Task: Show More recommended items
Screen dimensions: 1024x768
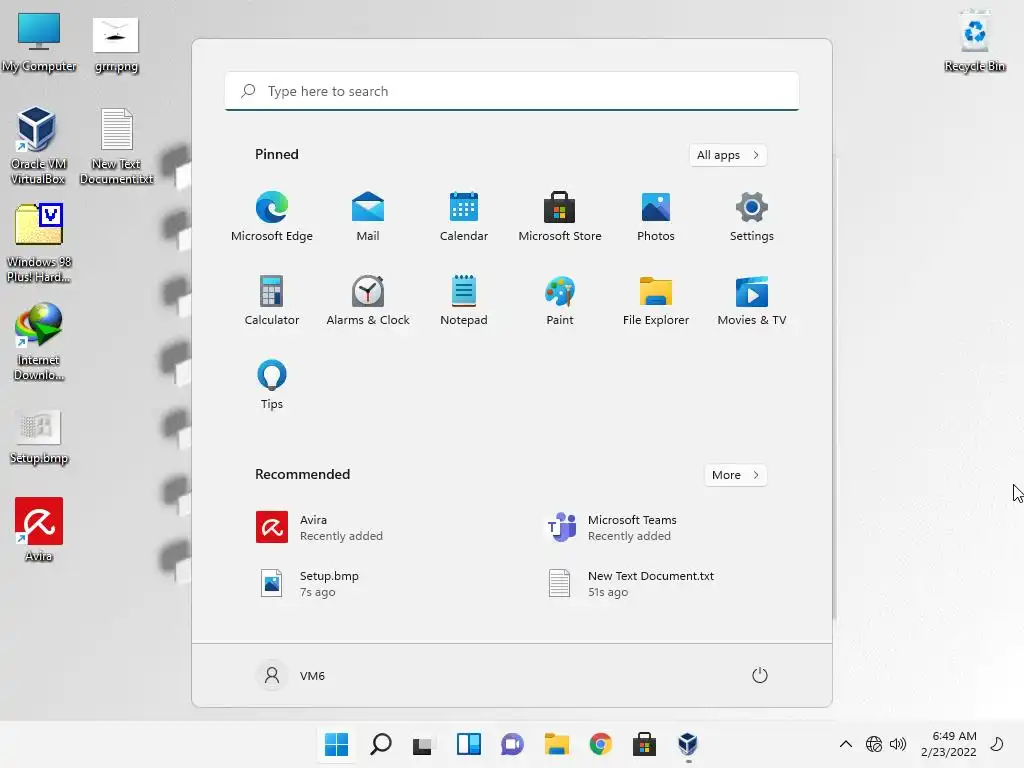Action: click(x=735, y=475)
